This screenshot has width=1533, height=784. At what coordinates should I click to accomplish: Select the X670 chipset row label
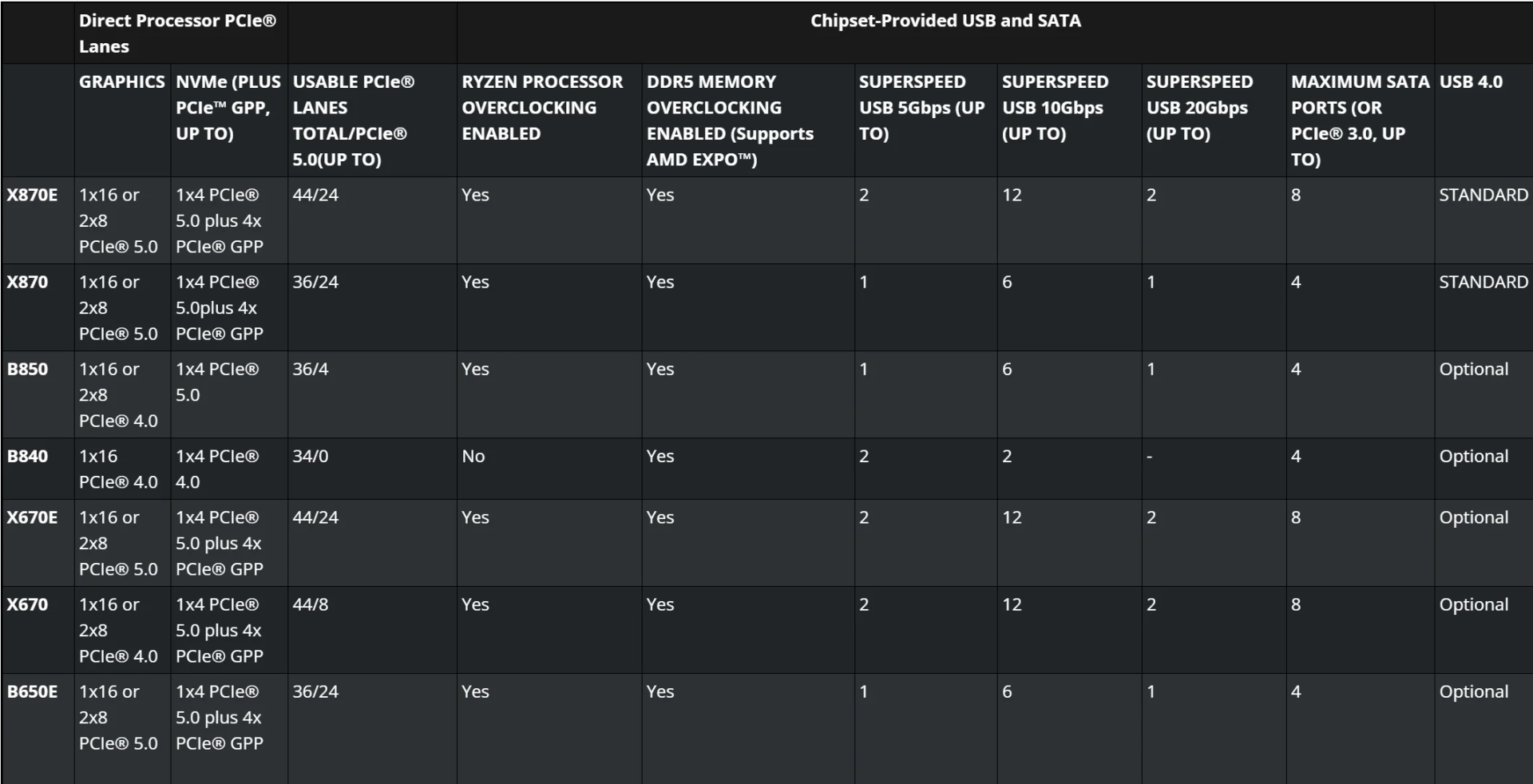[x=27, y=604]
